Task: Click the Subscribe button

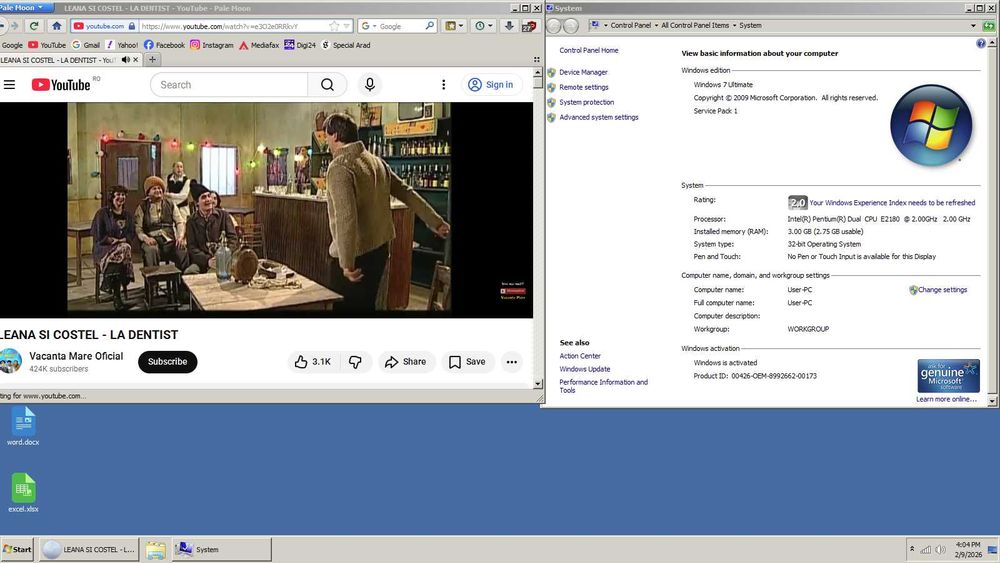Action: 168,362
